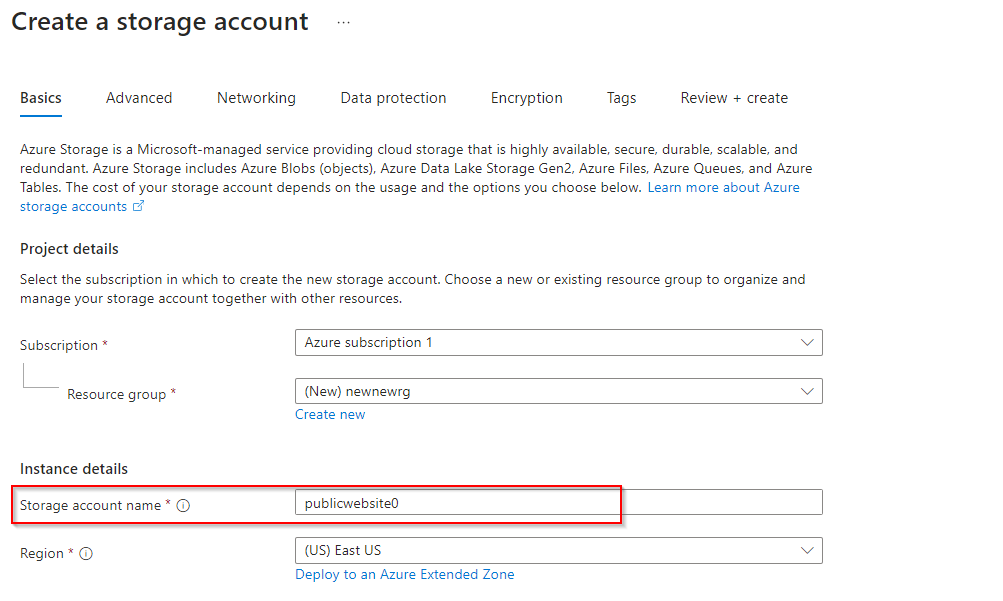This screenshot has width=1003, height=601.
Task: Show info tooltip for Storage account name
Action: (x=183, y=506)
